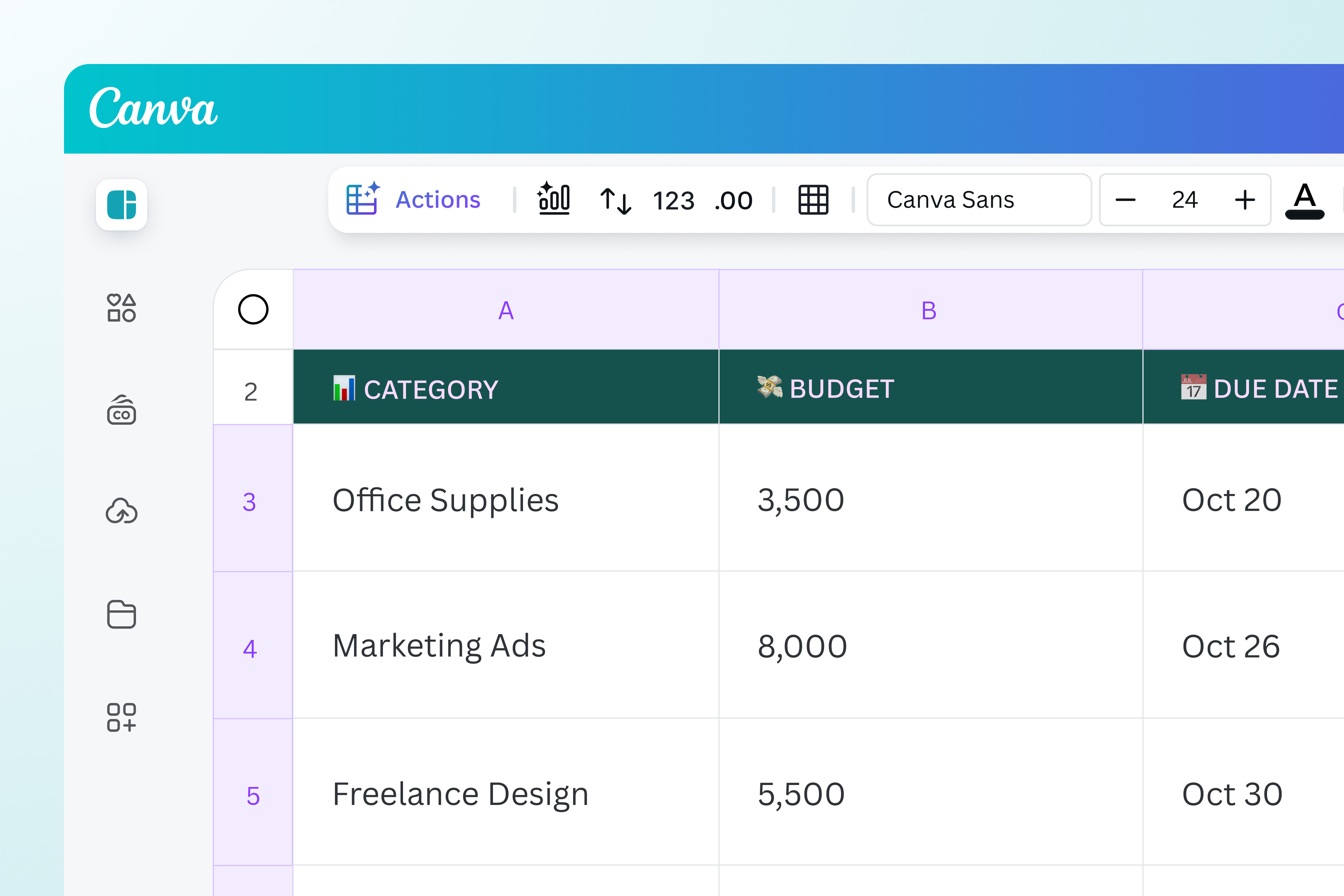Open the Elements sidebar panel
The image size is (1344, 896).
[121, 308]
